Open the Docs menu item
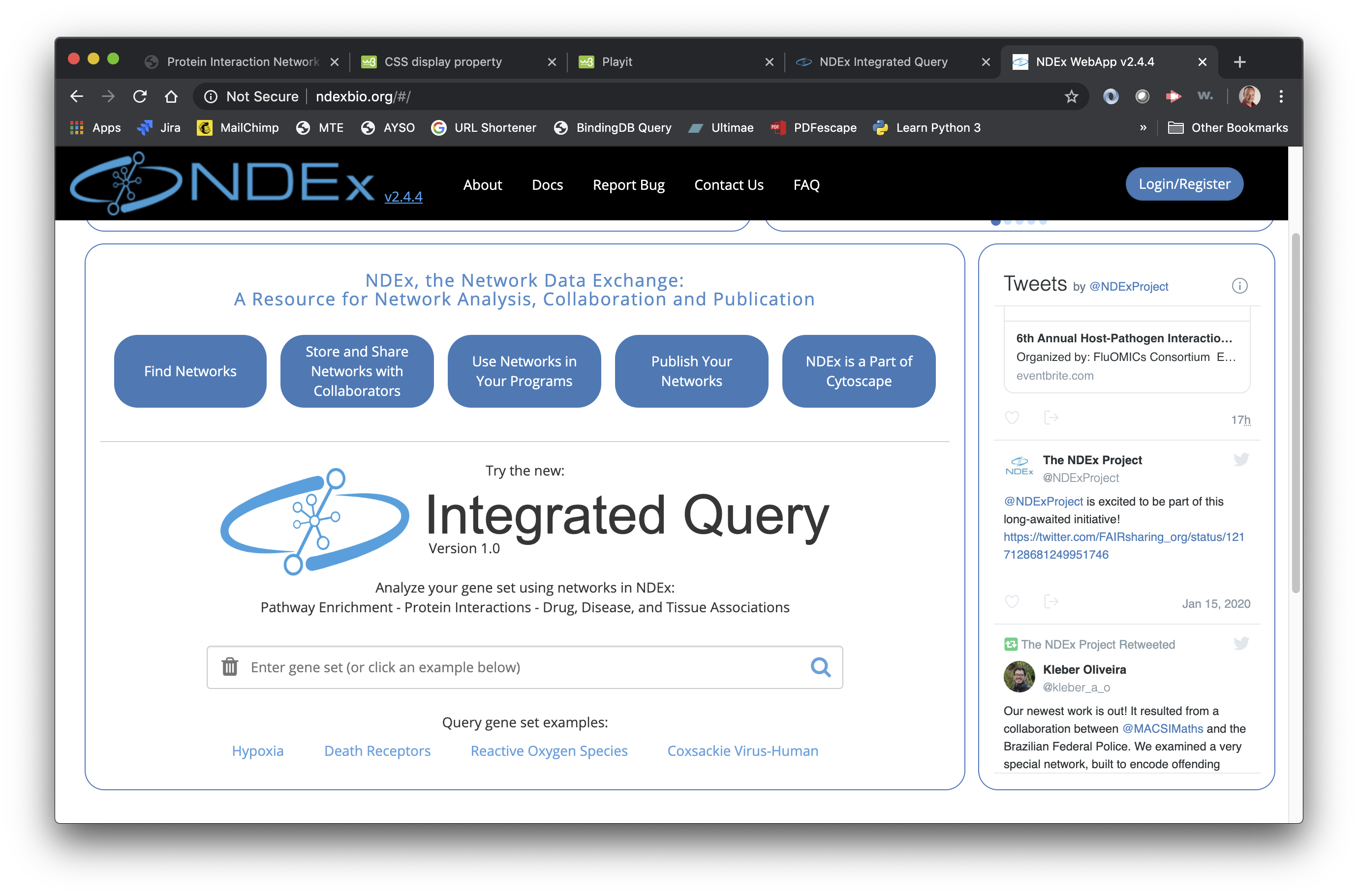This screenshot has height=896, width=1358. (547, 184)
